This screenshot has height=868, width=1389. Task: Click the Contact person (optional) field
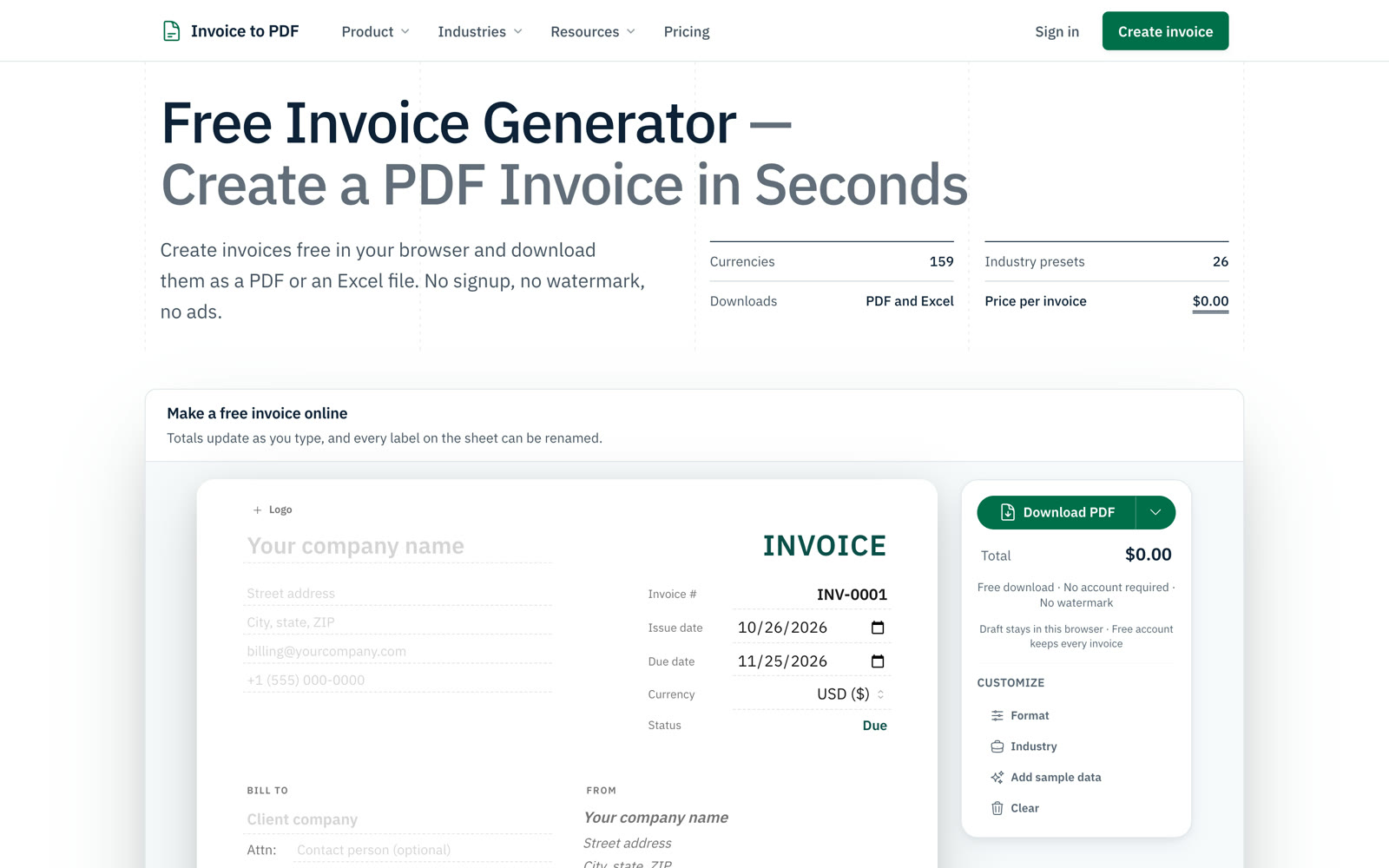coord(423,850)
